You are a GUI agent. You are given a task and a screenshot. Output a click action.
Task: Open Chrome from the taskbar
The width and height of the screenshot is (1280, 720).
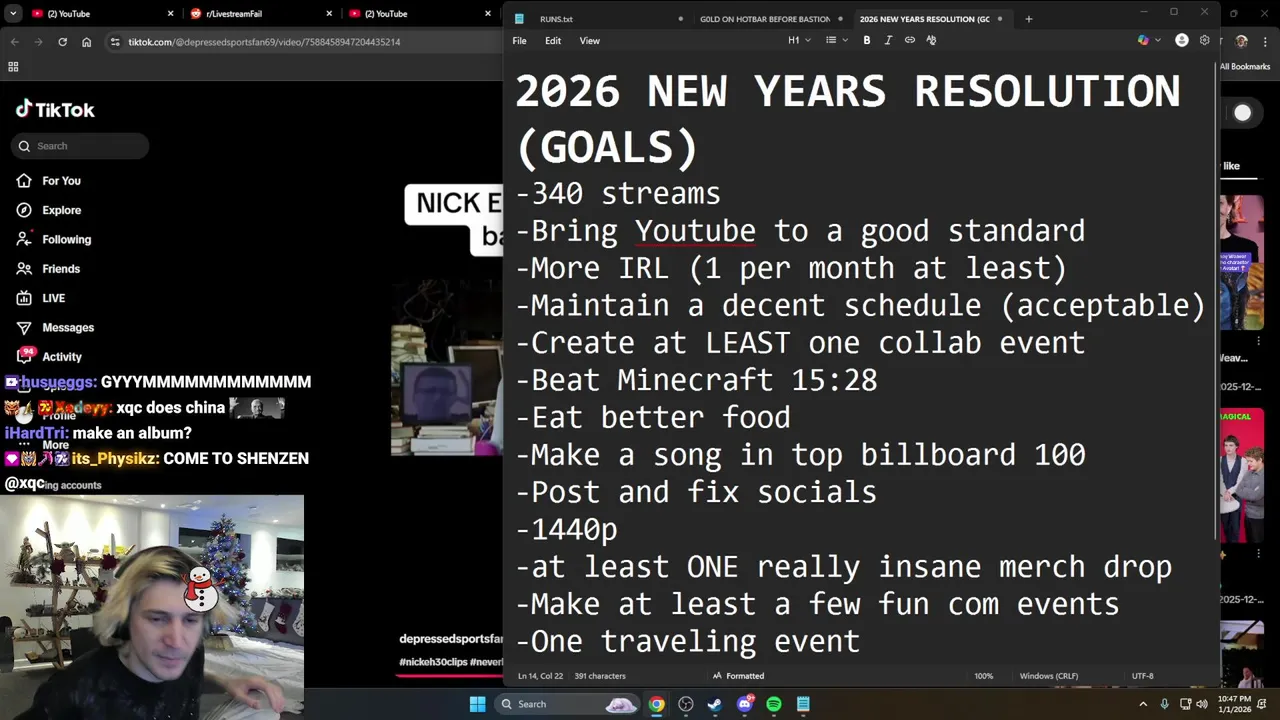point(656,704)
